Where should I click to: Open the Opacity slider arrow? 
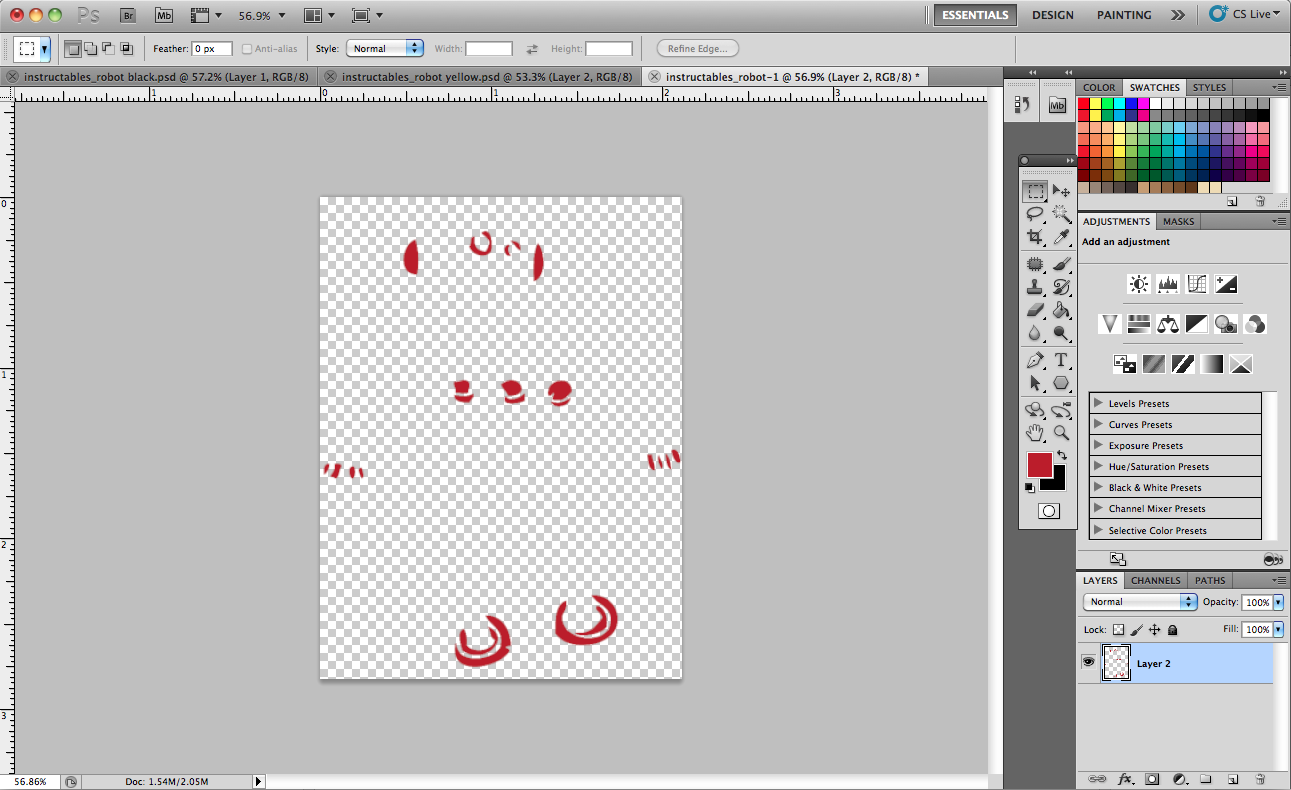1278,602
